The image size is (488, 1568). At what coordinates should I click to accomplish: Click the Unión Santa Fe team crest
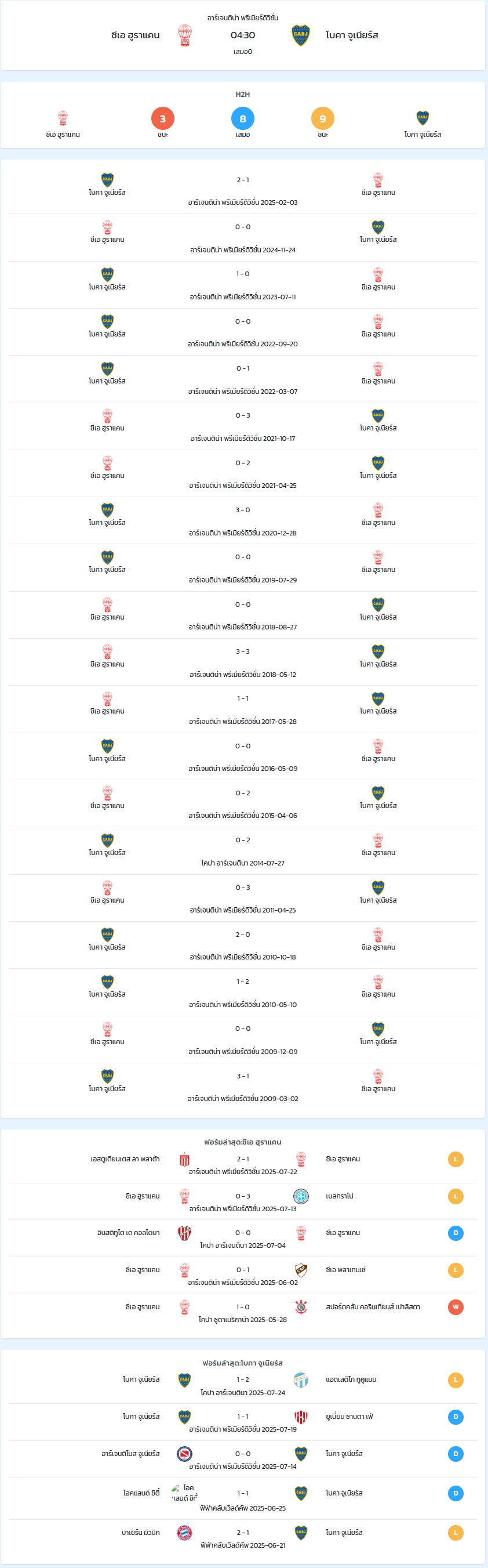(301, 1417)
